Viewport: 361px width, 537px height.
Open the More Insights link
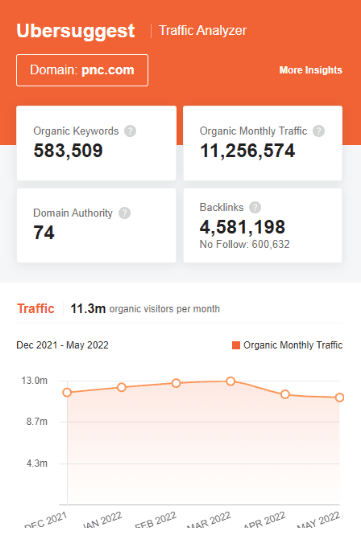click(x=311, y=70)
